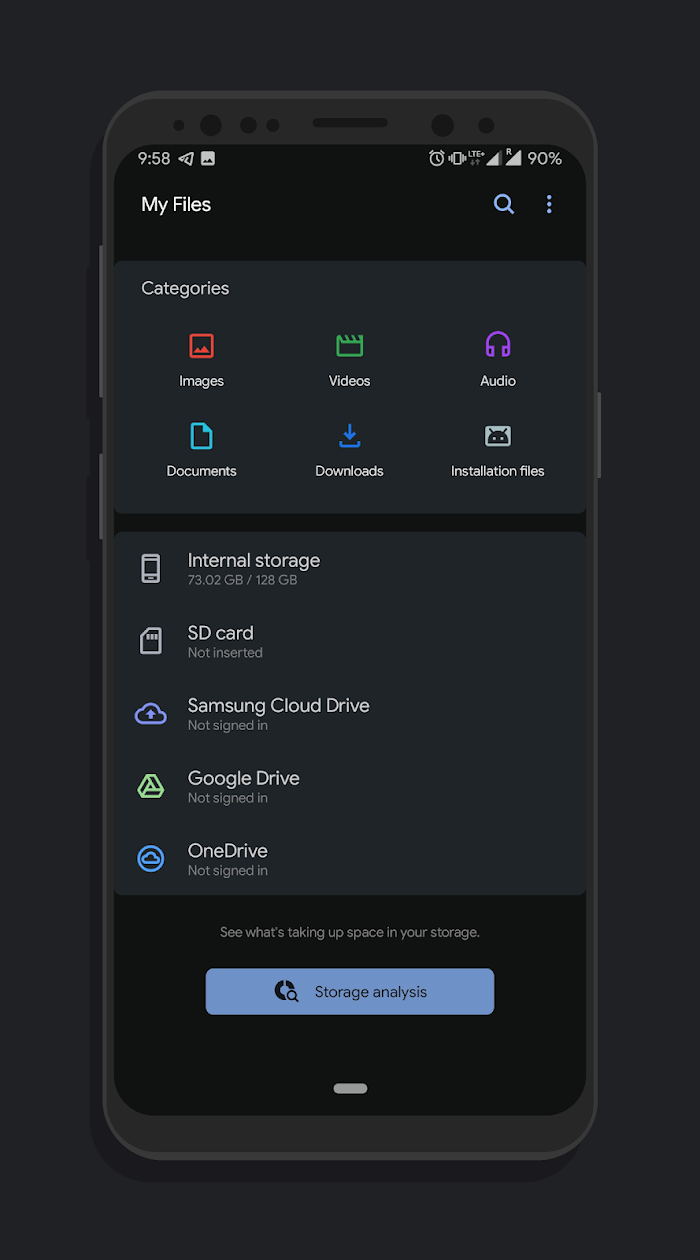700x1260 pixels.
Task: Click 'Not signed in' under OneDrive
Action: click(228, 871)
